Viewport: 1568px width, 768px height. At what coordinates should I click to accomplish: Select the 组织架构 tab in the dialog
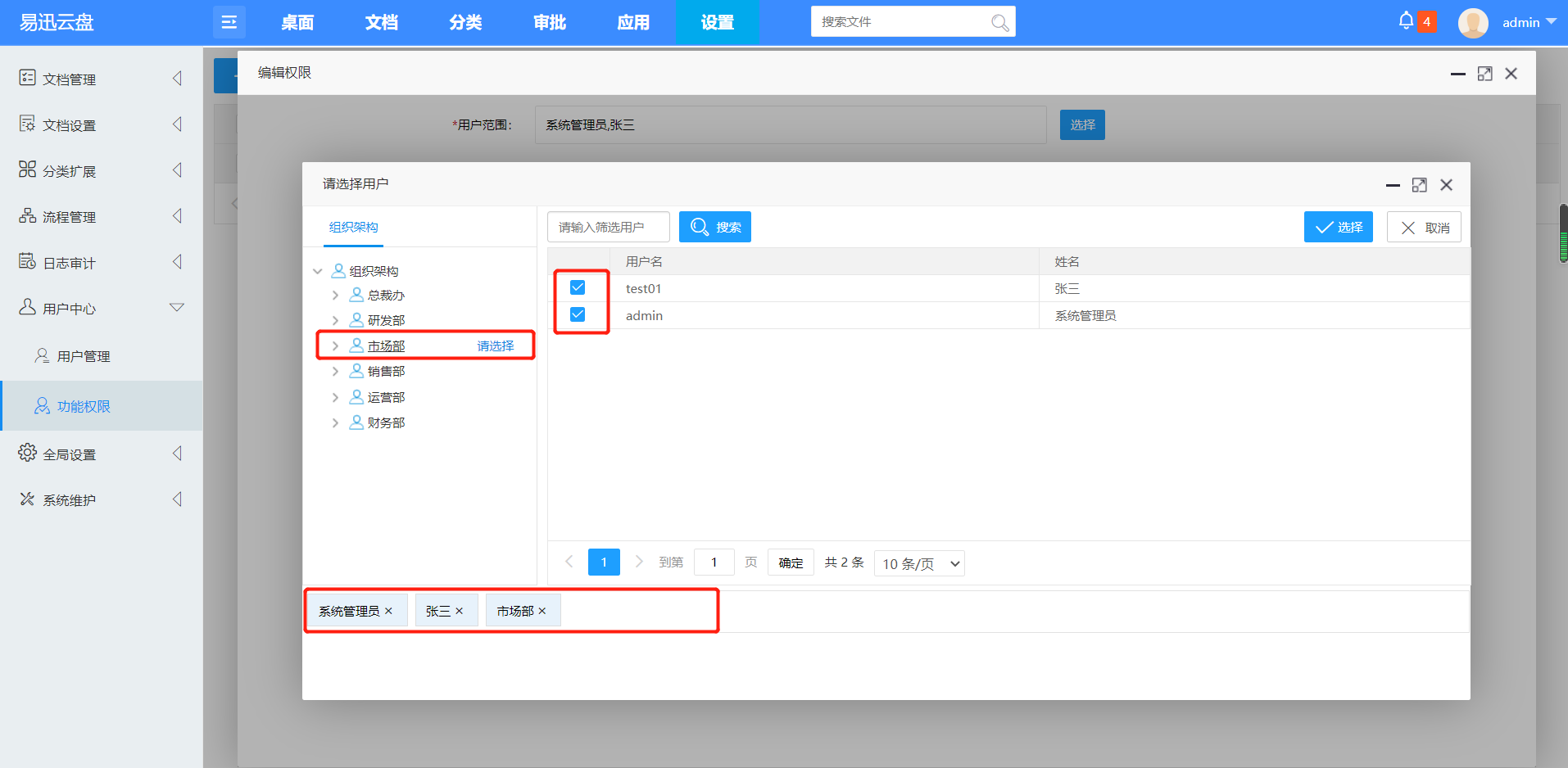click(352, 226)
